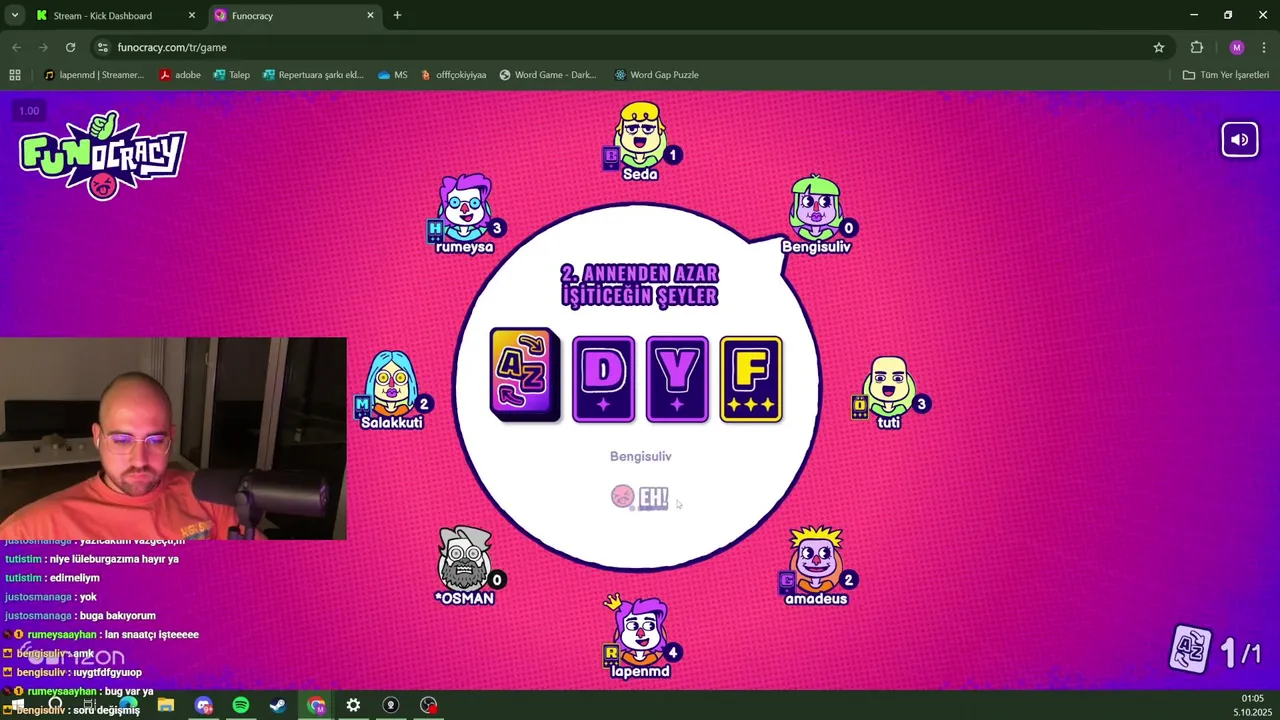Open the Extensions puzzle menu

click(1197, 47)
